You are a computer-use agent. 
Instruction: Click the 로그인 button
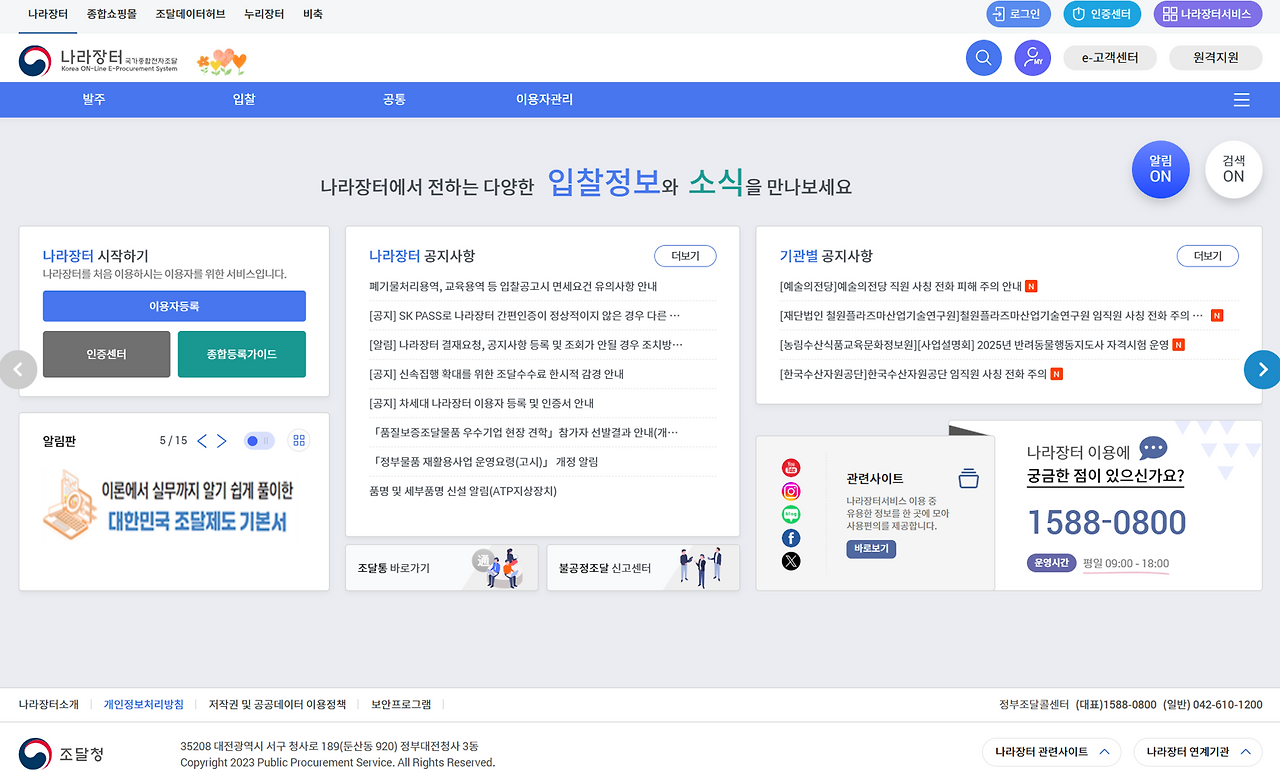(1018, 14)
